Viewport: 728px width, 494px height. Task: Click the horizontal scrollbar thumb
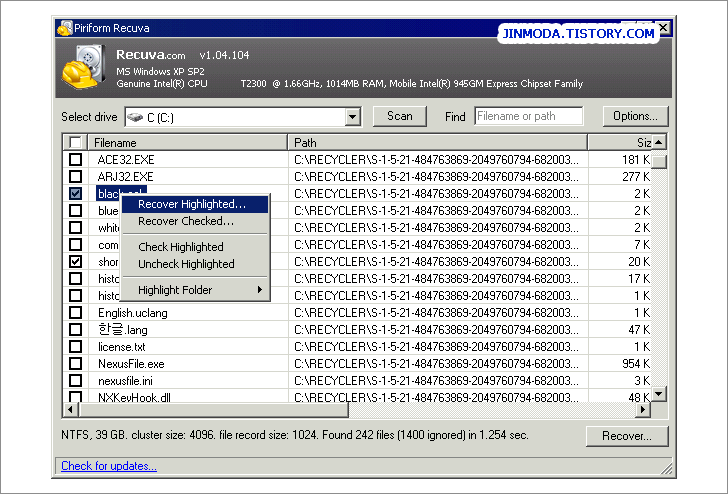coord(214,410)
